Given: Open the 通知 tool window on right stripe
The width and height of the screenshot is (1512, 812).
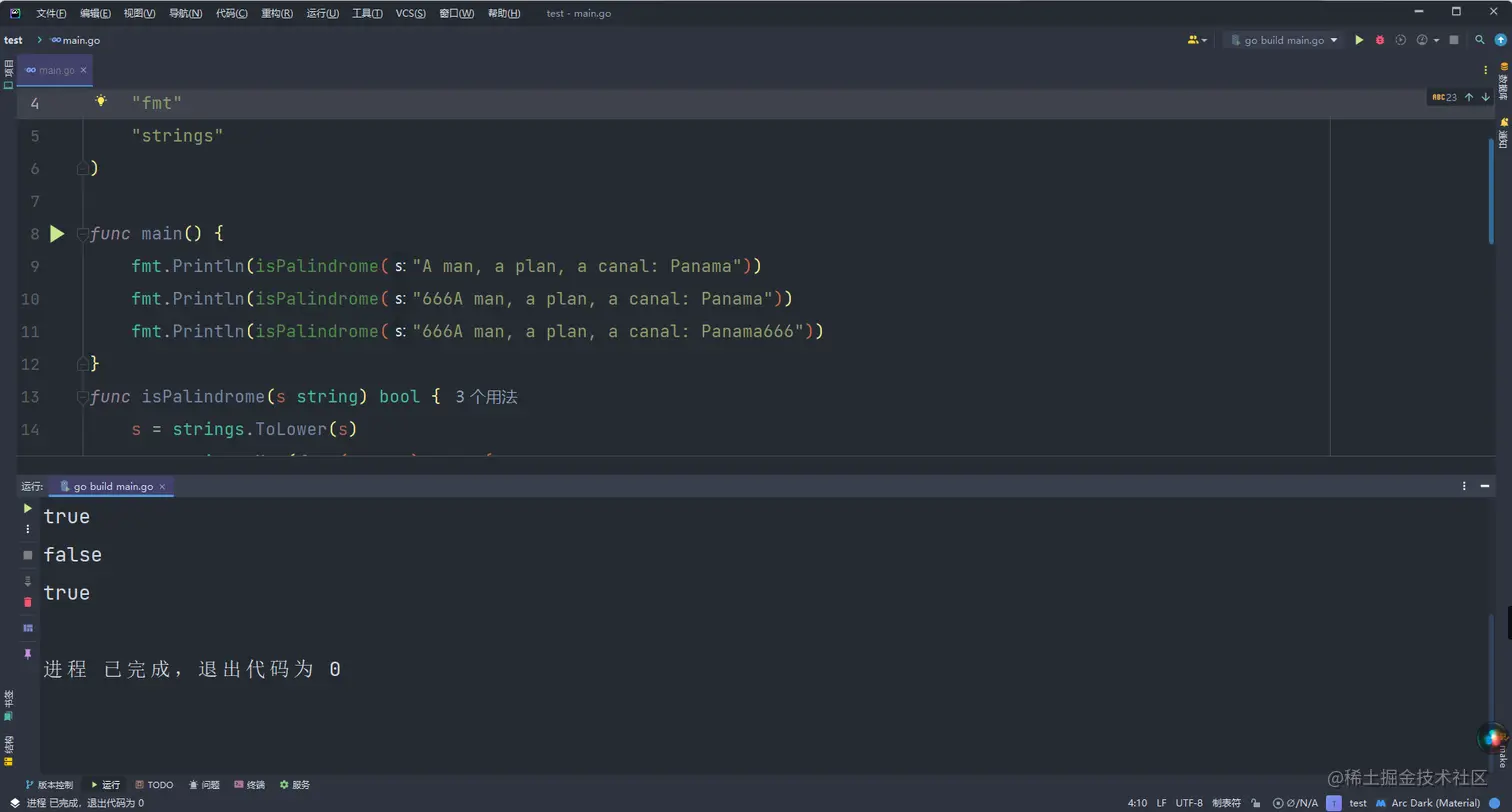Looking at the screenshot, I should (x=1503, y=133).
